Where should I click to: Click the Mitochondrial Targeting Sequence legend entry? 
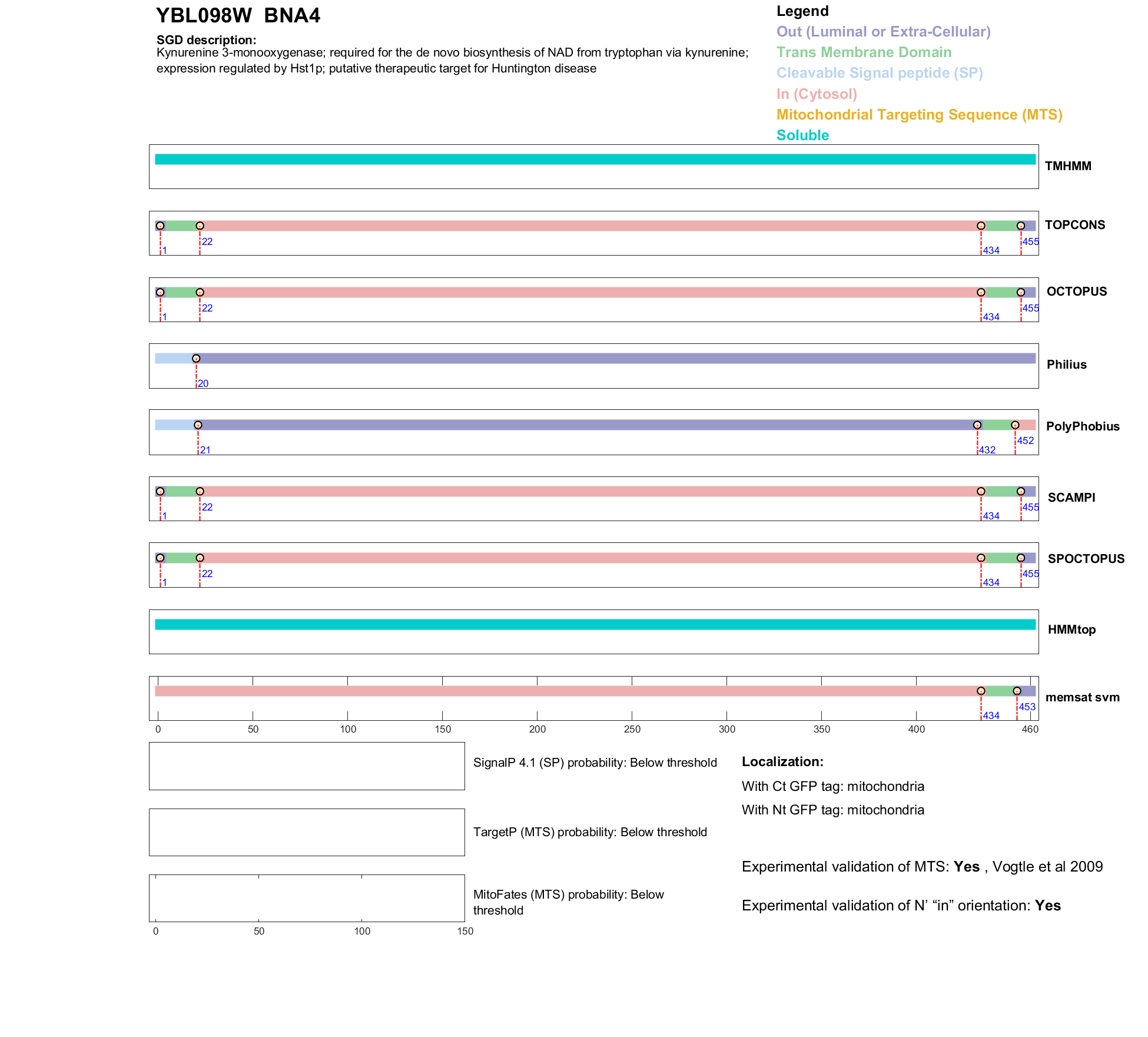point(919,115)
